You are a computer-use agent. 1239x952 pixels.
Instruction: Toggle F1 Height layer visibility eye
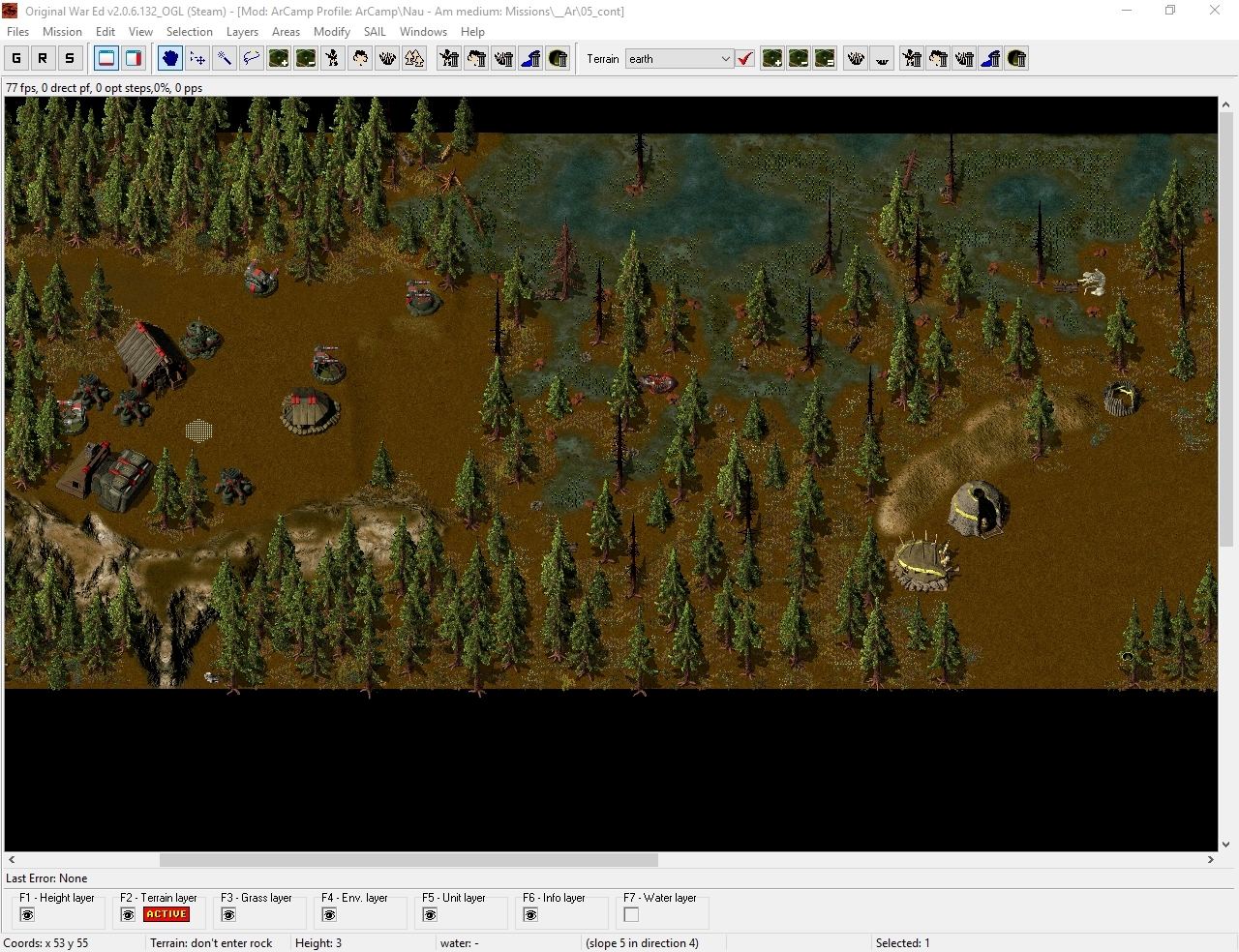click(x=27, y=915)
